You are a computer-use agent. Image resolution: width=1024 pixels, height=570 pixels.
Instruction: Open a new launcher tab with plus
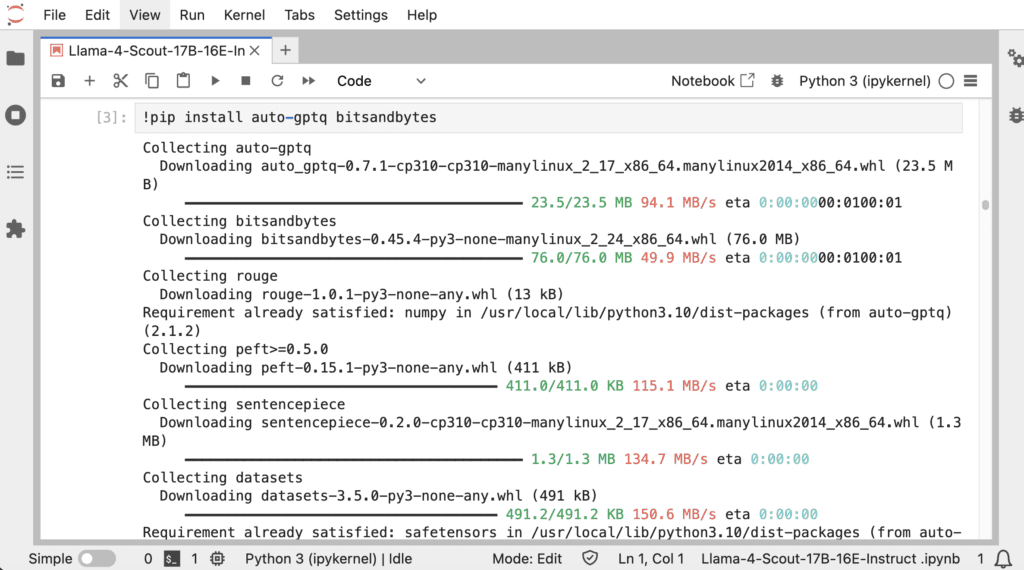tap(285, 50)
